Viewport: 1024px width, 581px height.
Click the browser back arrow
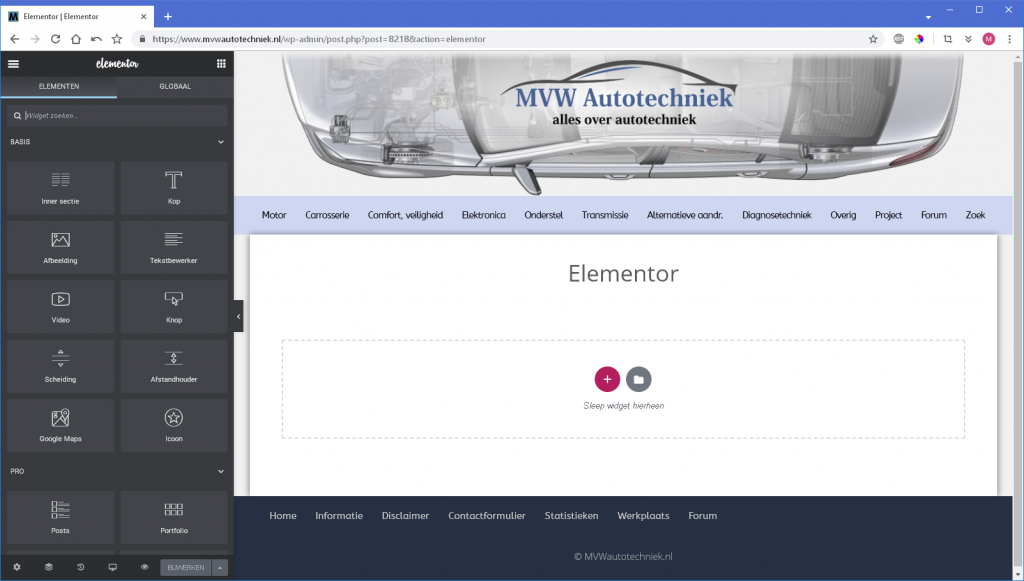coord(14,39)
